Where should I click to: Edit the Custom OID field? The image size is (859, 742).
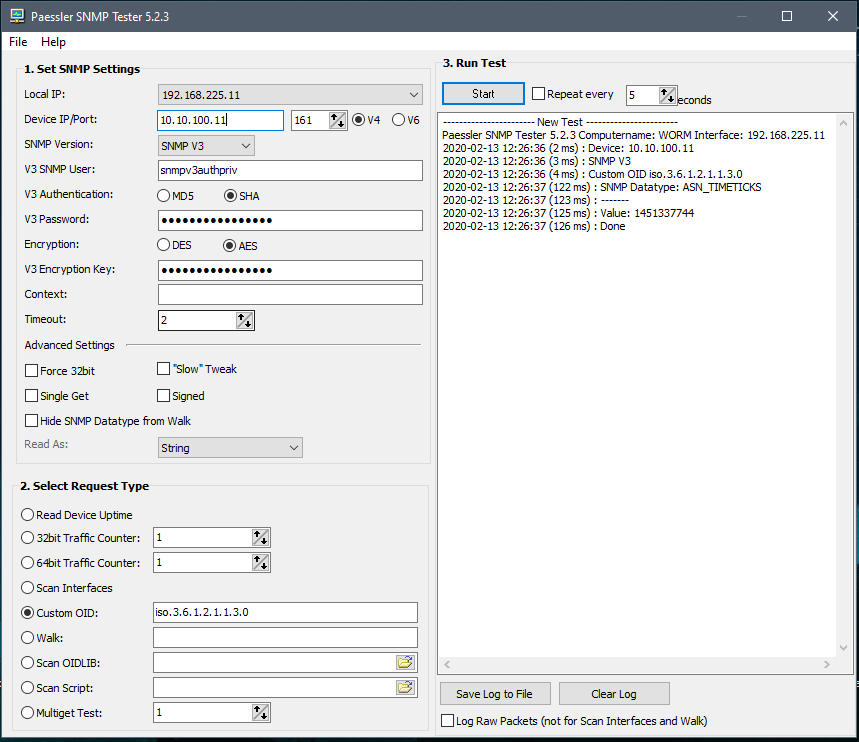(x=285, y=612)
